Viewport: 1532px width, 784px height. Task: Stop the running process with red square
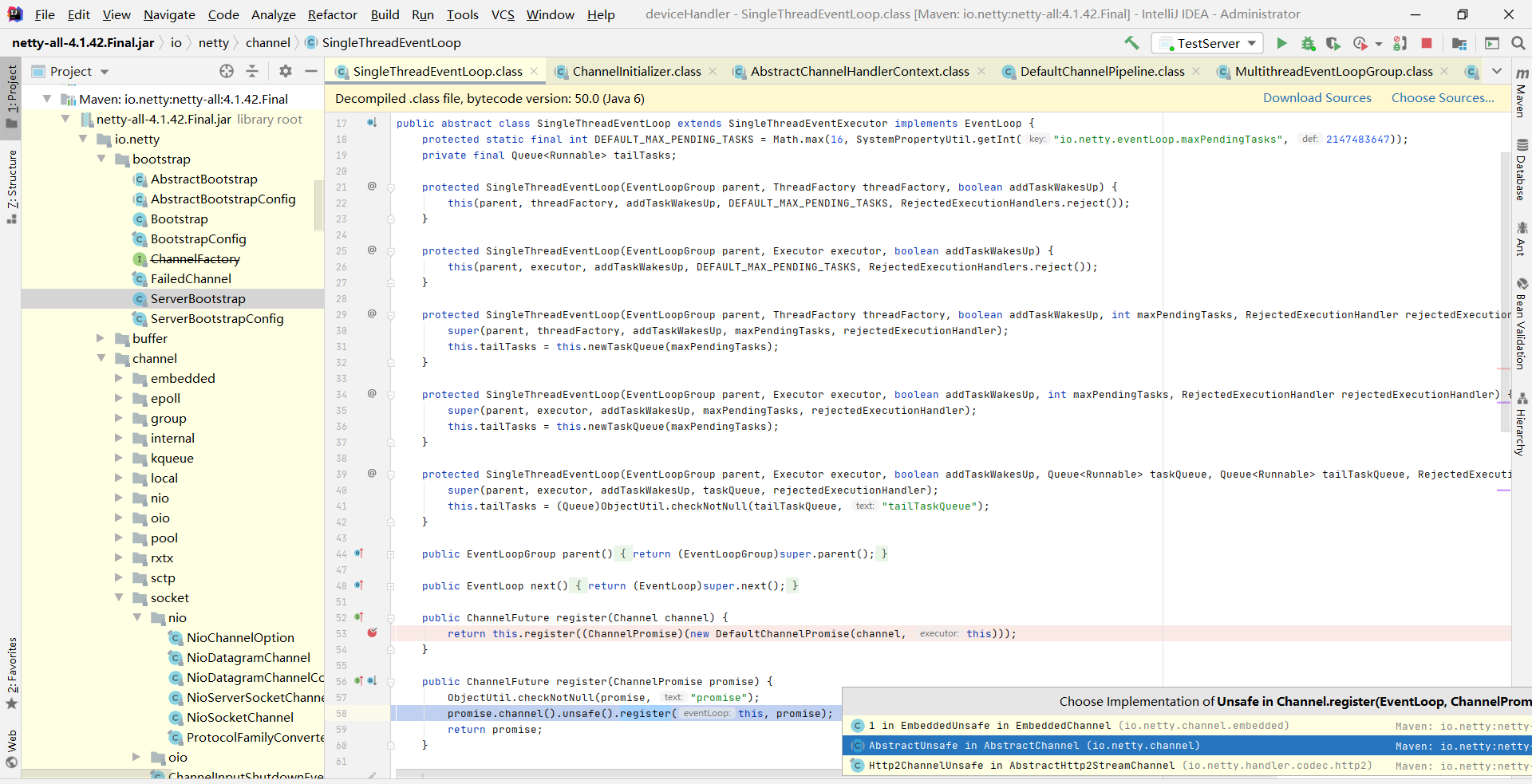point(1427,43)
